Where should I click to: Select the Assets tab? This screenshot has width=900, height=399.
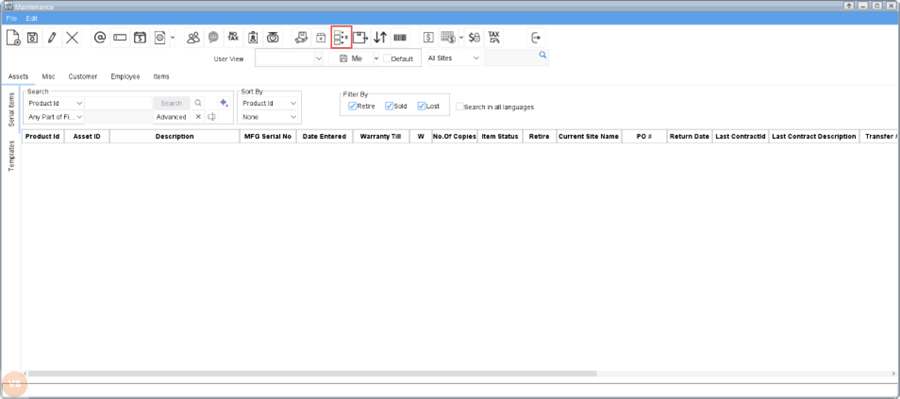point(18,76)
